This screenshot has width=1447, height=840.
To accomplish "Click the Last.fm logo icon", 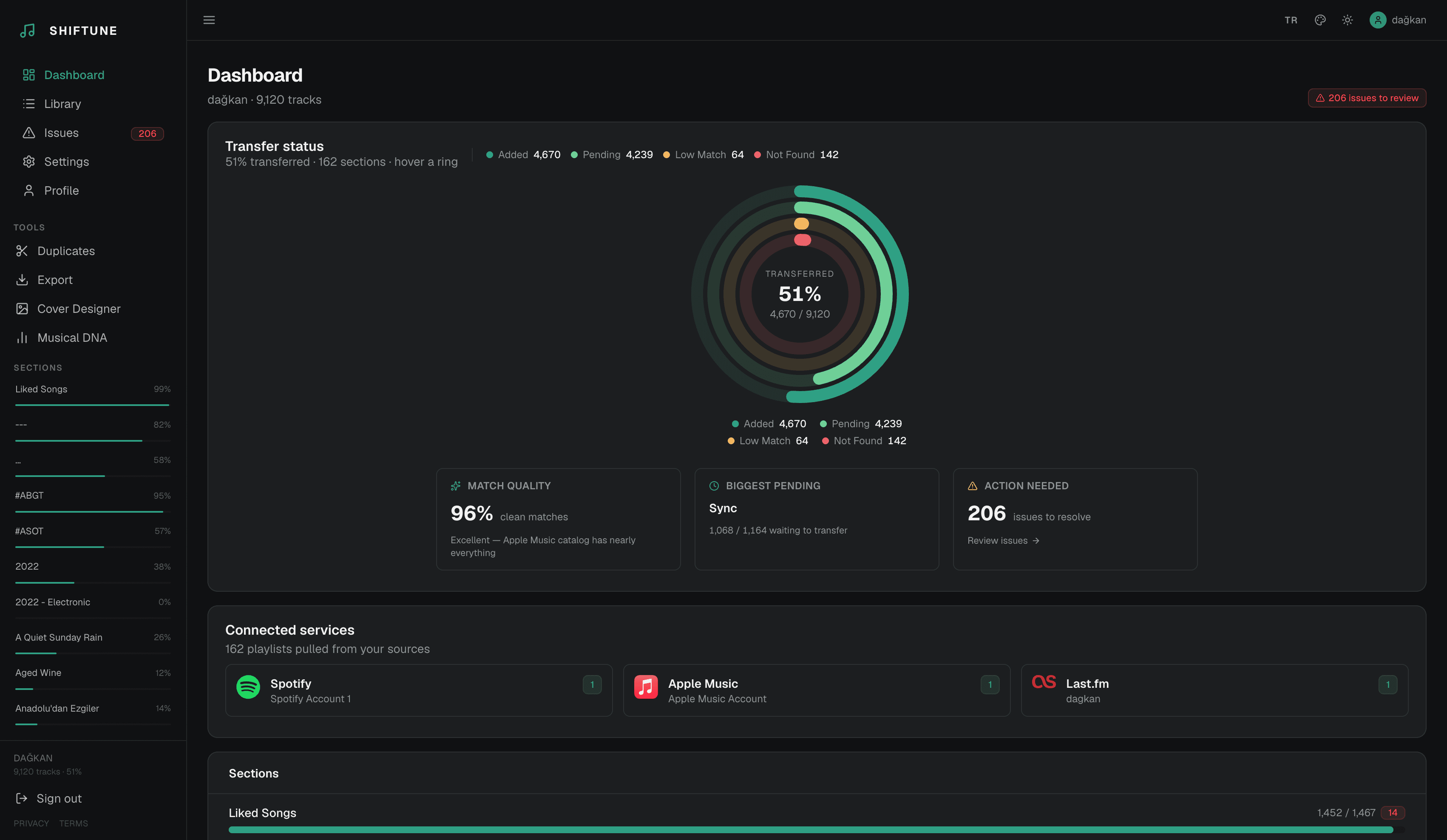I will click(x=1043, y=682).
